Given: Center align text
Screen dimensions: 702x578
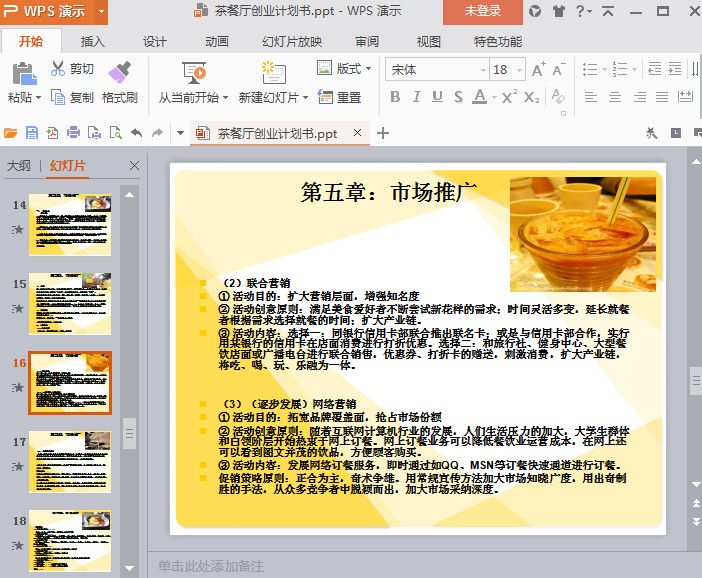Looking at the screenshot, I should 615,97.
